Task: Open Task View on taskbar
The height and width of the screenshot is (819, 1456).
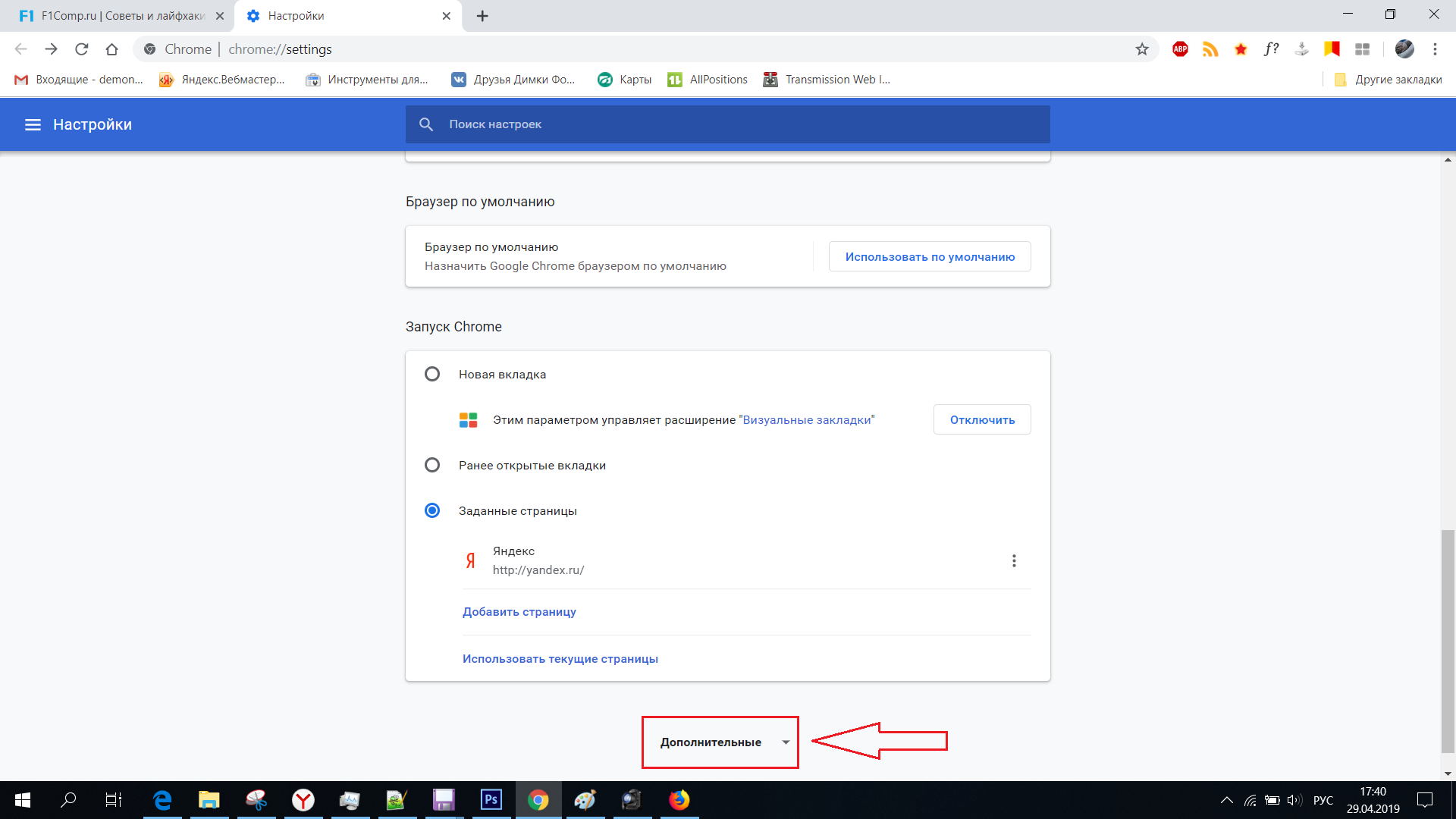Action: [x=114, y=800]
